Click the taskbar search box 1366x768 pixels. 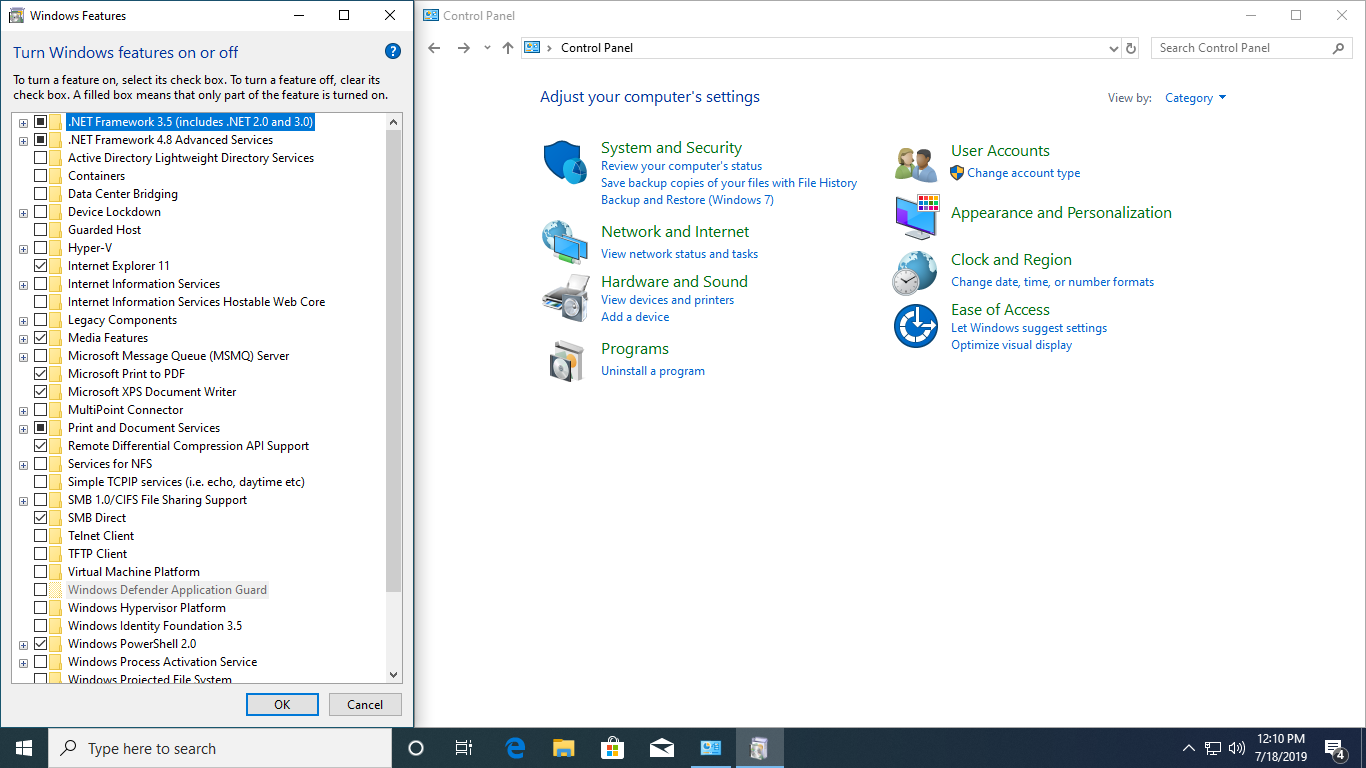click(220, 748)
